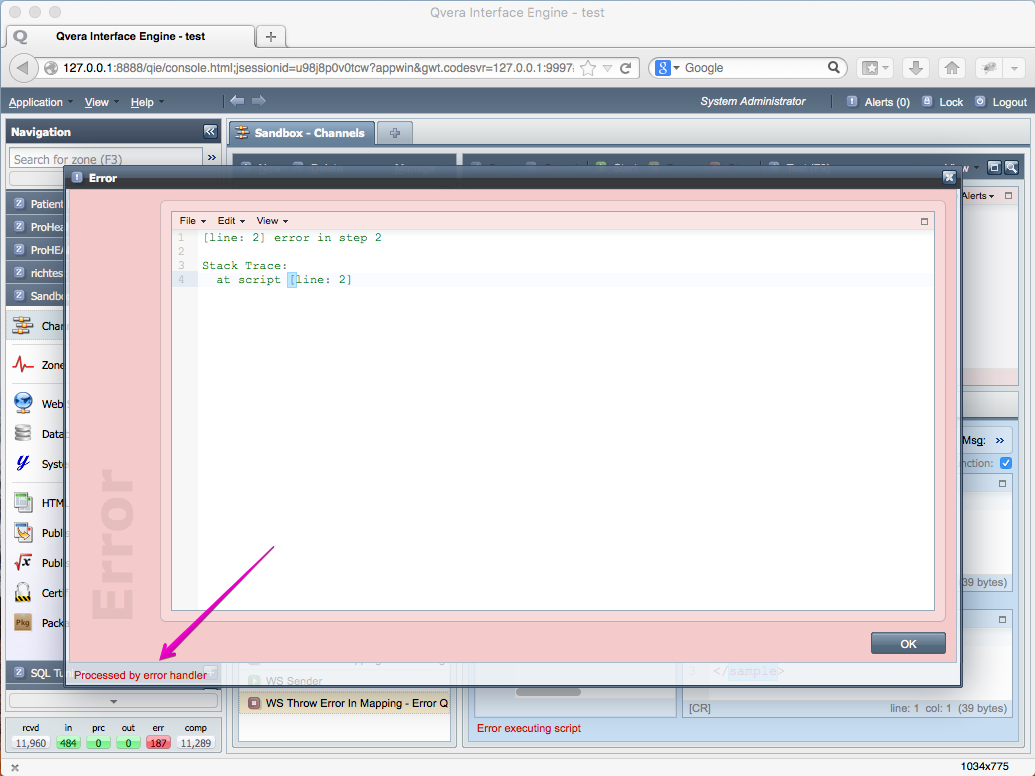
Task: Click the search magnifier icon top-right panel
Action: (x=1011, y=168)
